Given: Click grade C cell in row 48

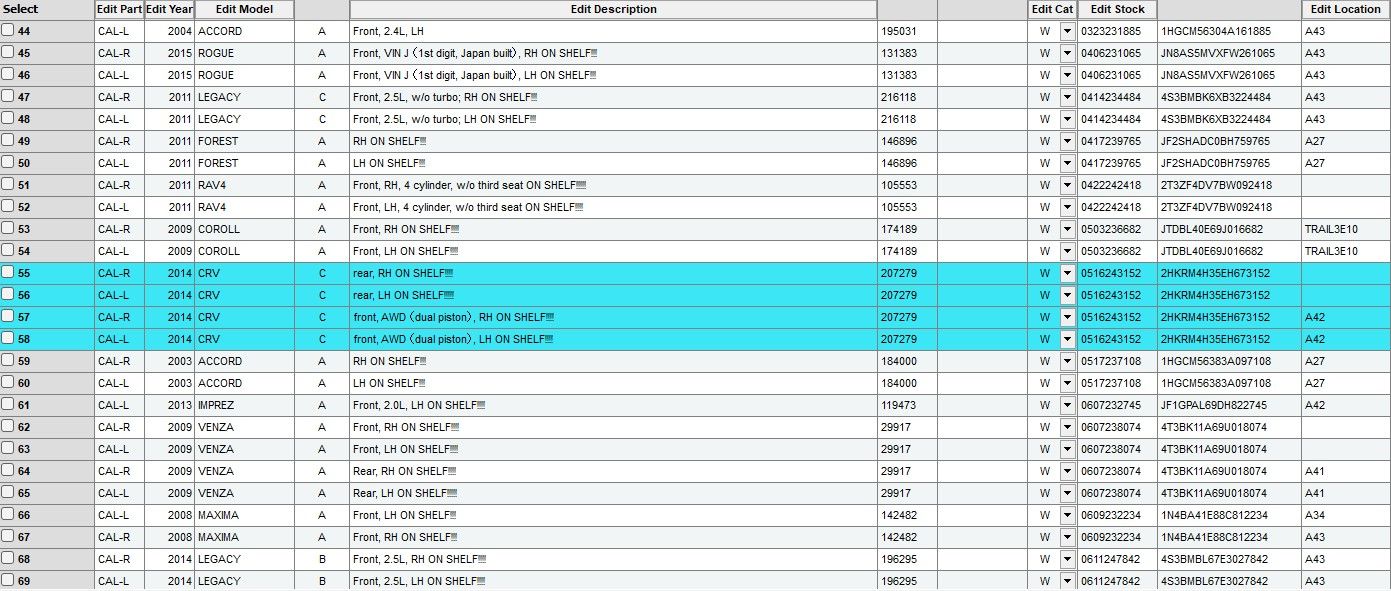Looking at the screenshot, I should click(x=322, y=119).
